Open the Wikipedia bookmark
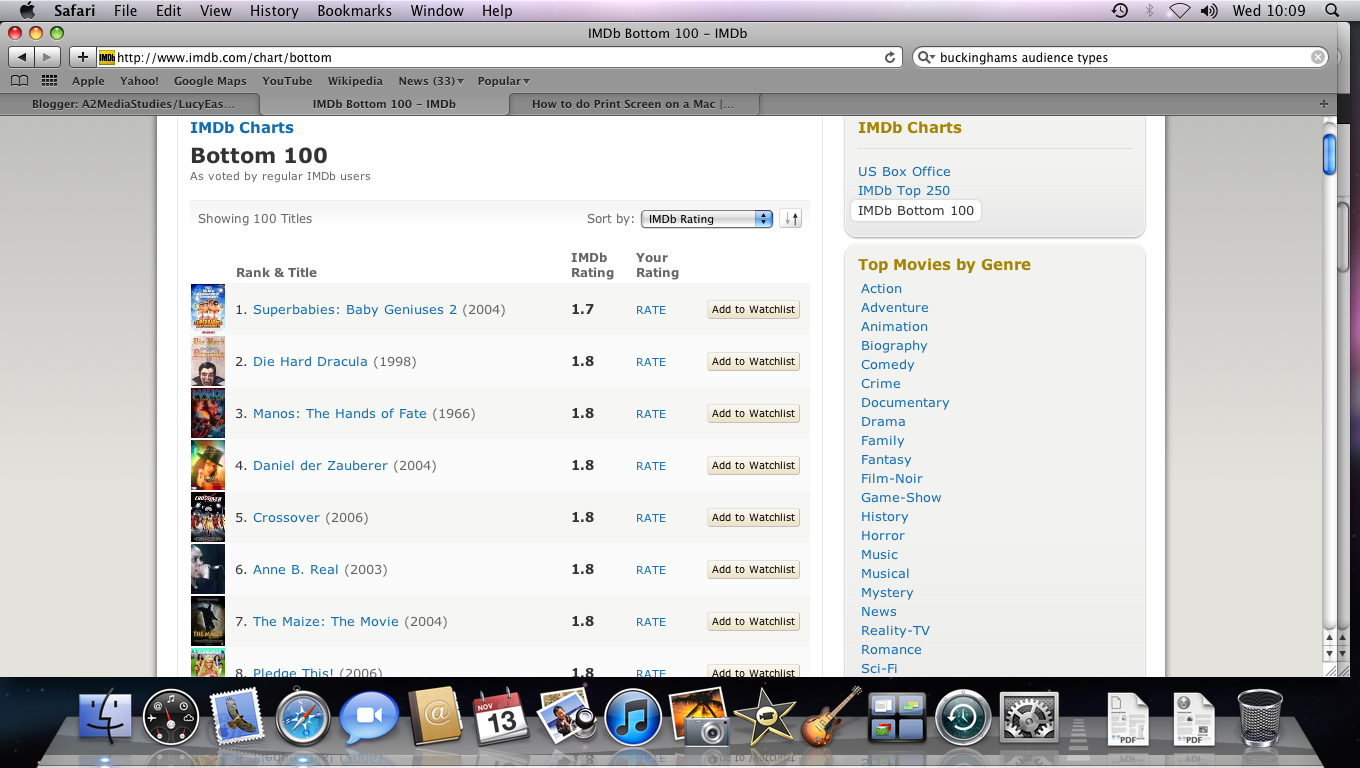Image resolution: width=1360 pixels, height=768 pixels. point(355,81)
